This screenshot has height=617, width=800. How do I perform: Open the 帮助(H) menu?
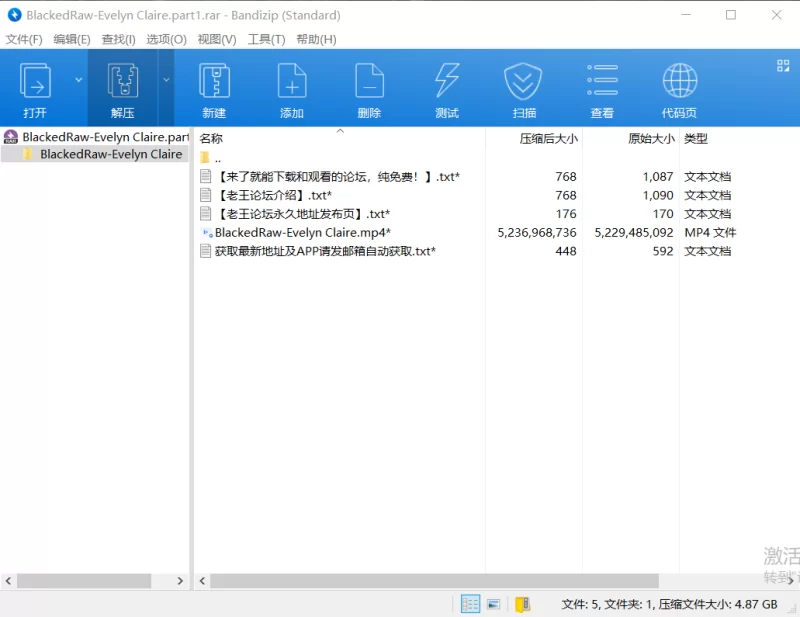pyautogui.click(x=316, y=39)
